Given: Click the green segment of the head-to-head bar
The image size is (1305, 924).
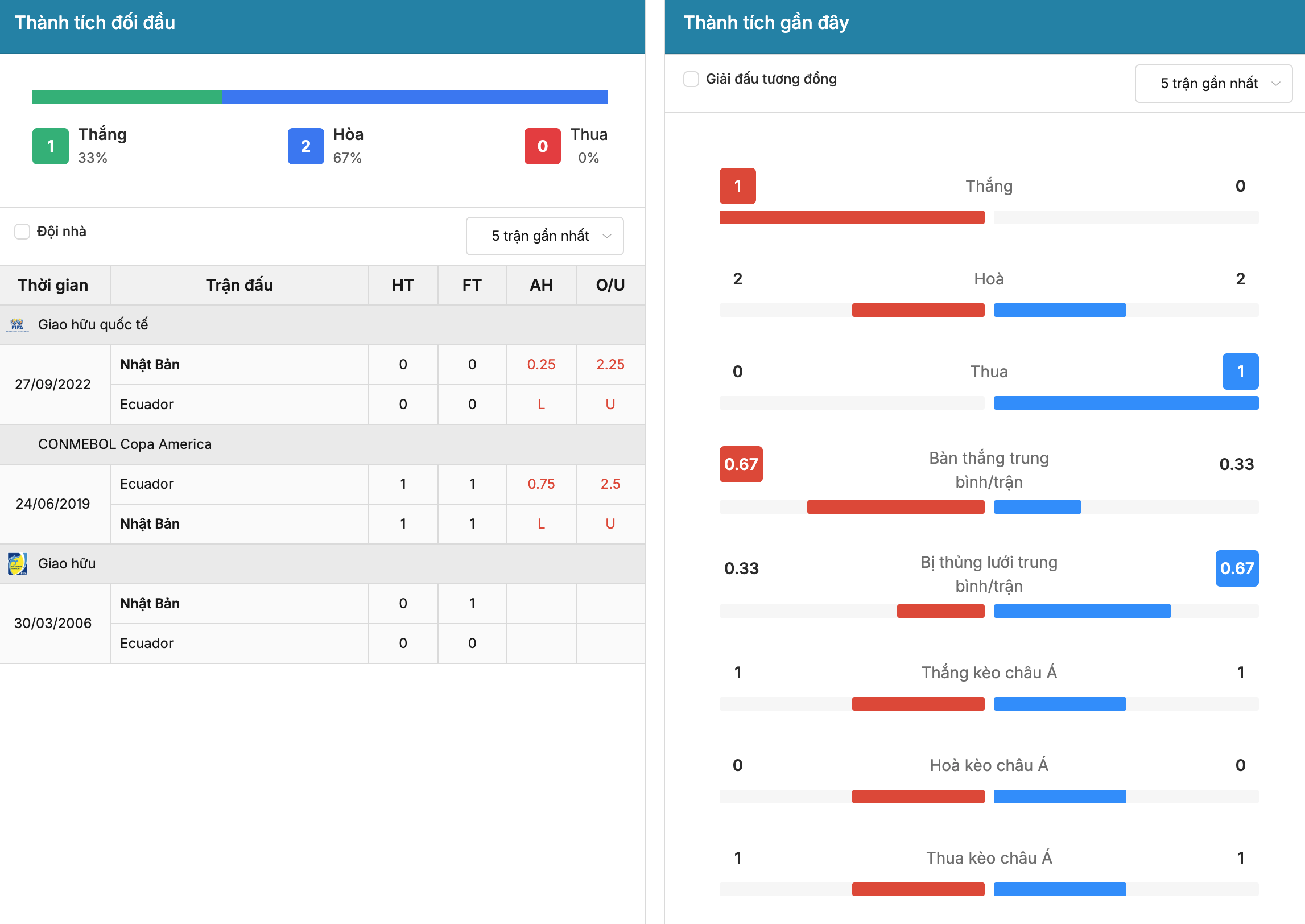Looking at the screenshot, I should [127, 97].
